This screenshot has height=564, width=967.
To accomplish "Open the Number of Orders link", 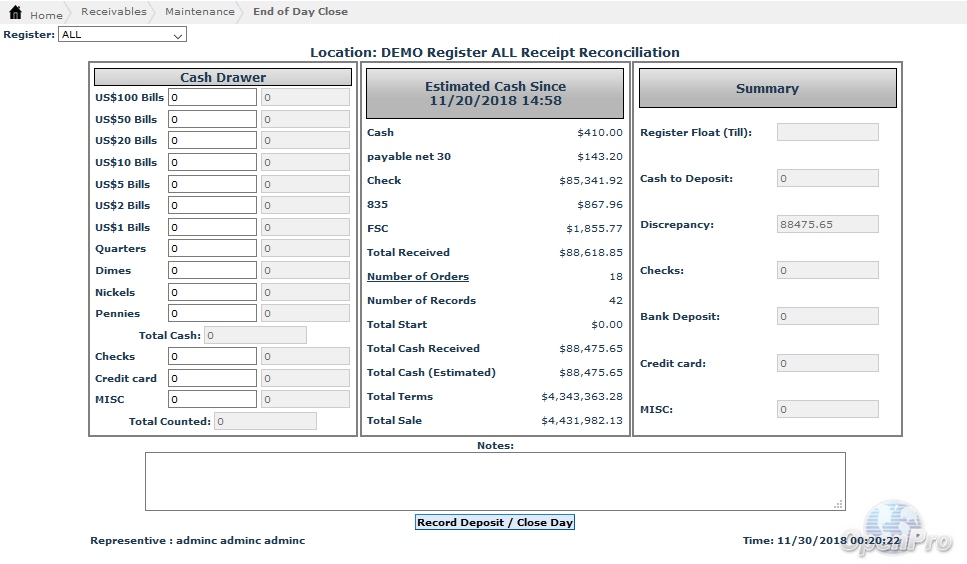I will pos(417,277).
